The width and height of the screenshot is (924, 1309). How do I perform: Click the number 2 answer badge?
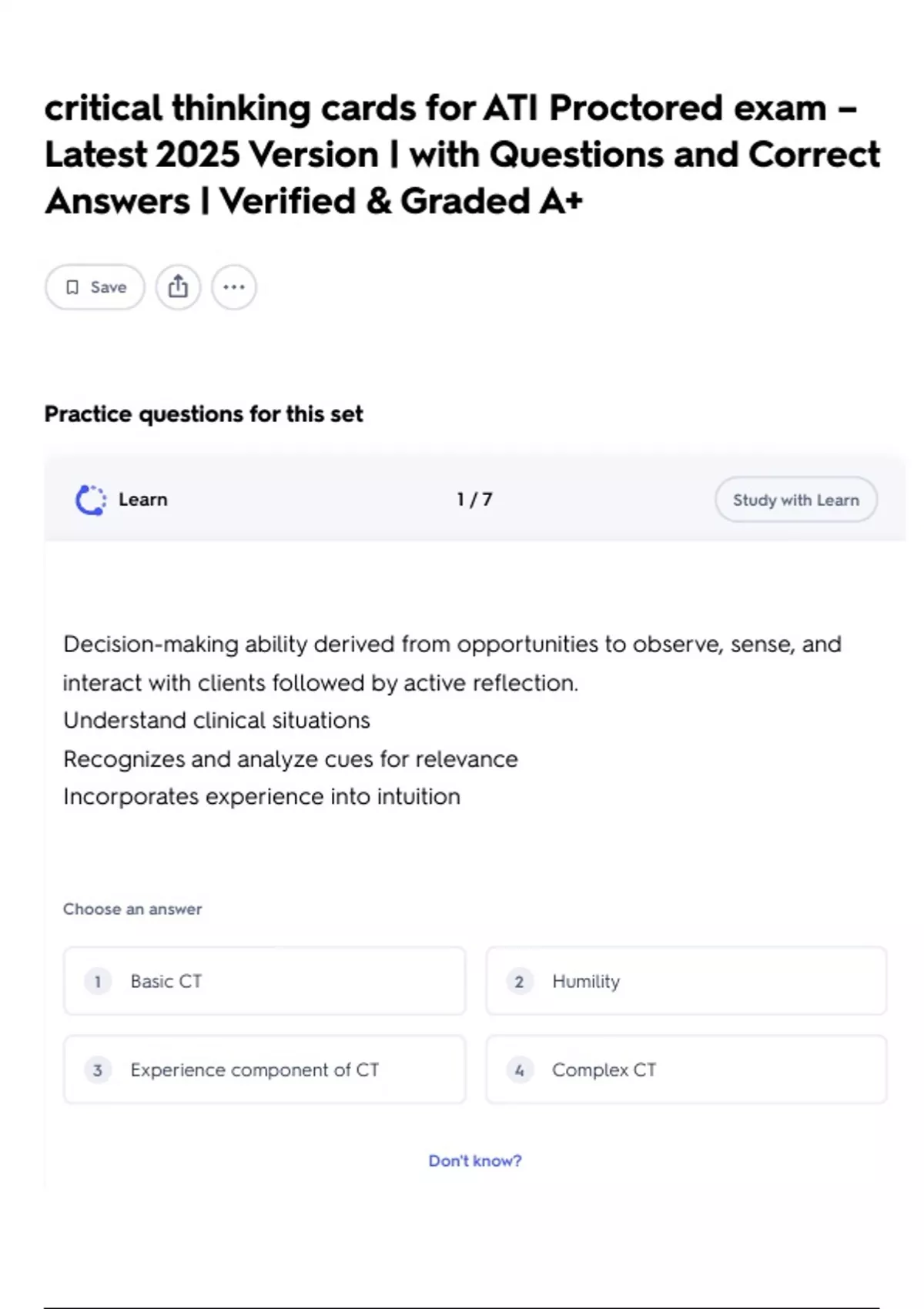click(x=520, y=982)
